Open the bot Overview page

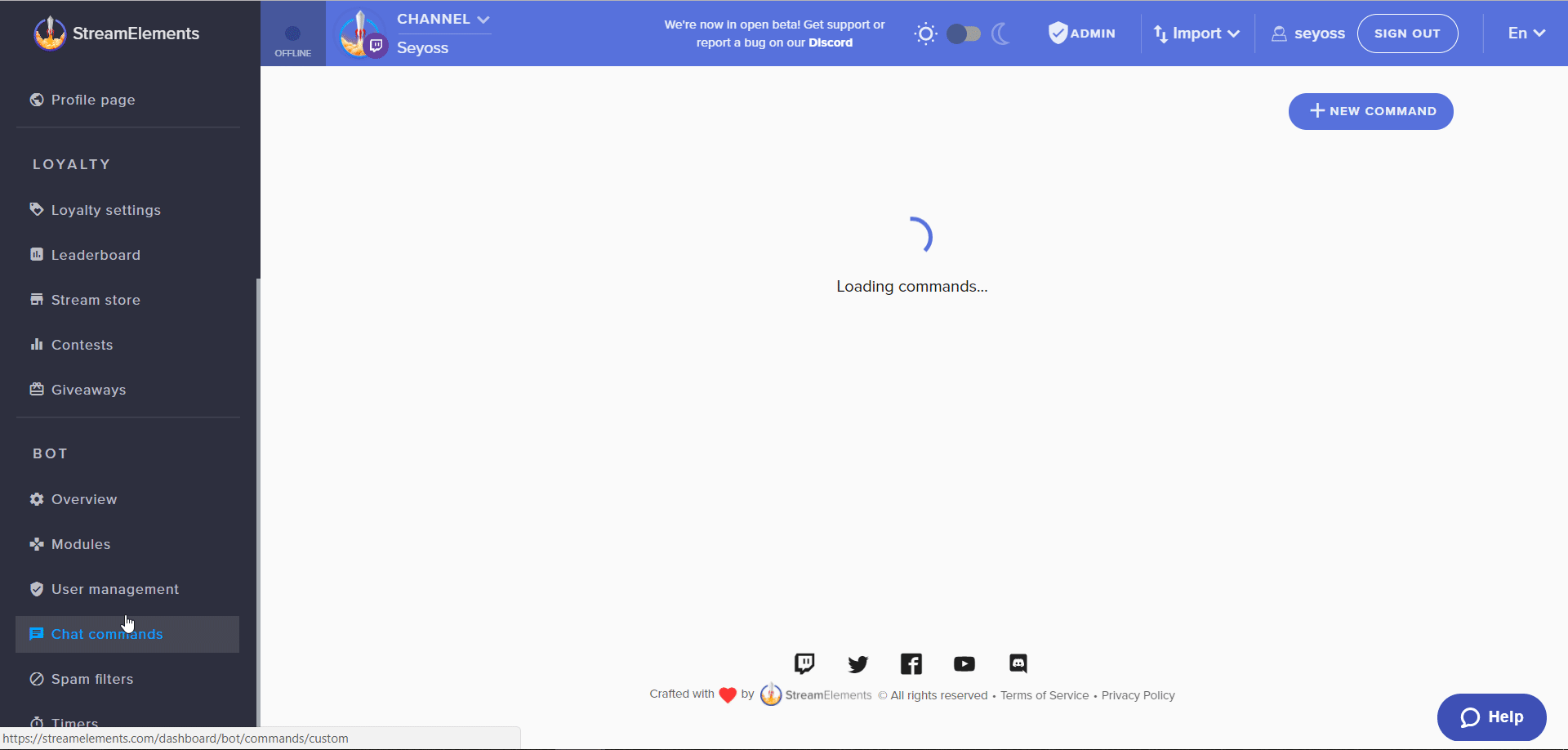click(127, 499)
